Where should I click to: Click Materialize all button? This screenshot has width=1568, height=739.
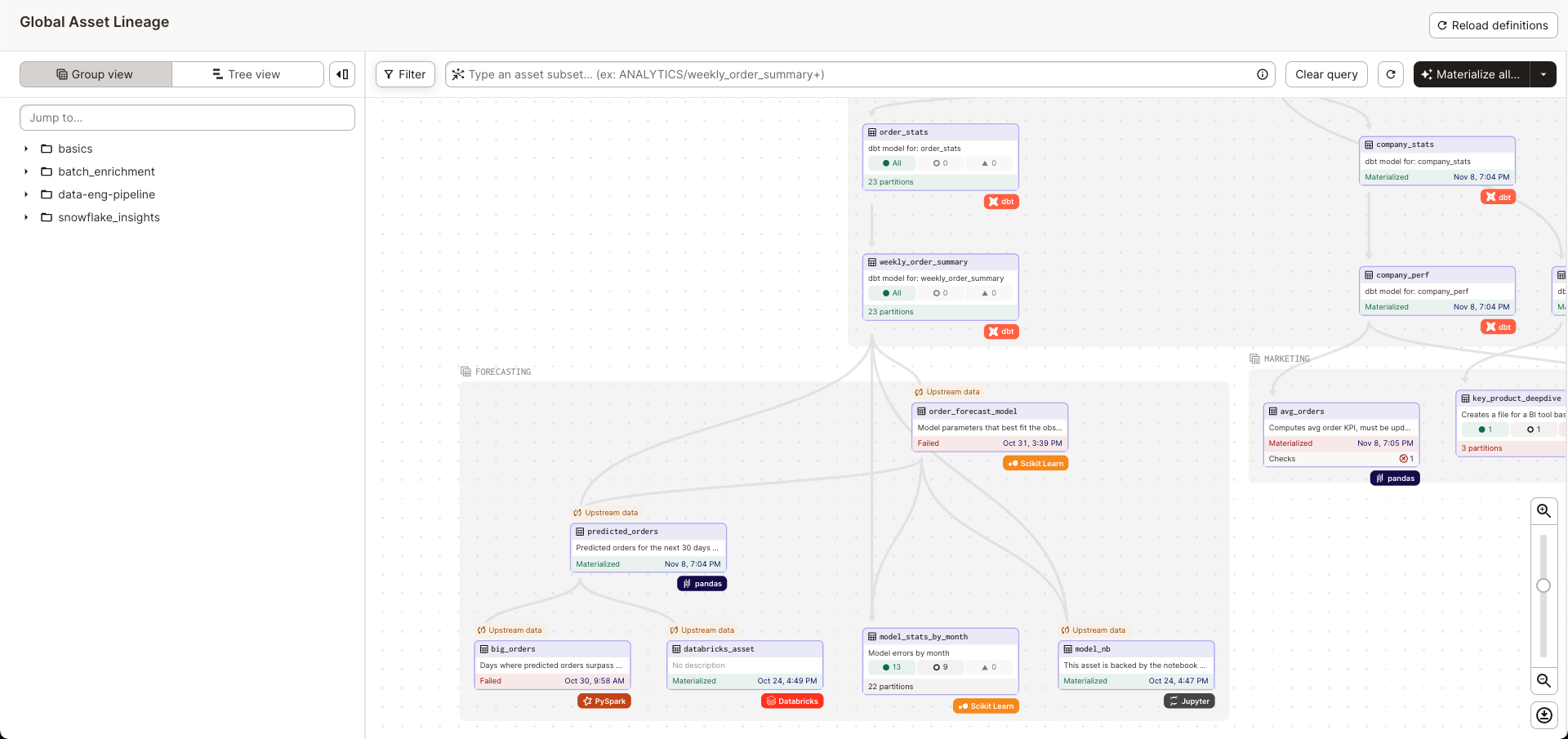pos(1471,74)
